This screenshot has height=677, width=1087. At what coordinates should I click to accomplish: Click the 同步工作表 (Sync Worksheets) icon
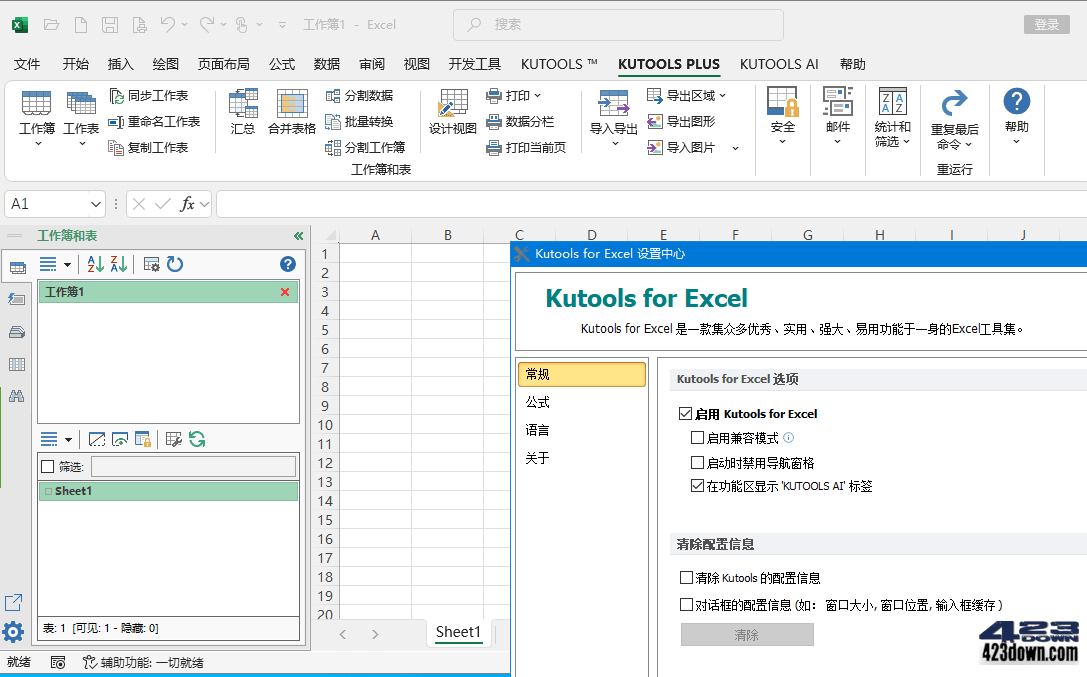[114, 97]
